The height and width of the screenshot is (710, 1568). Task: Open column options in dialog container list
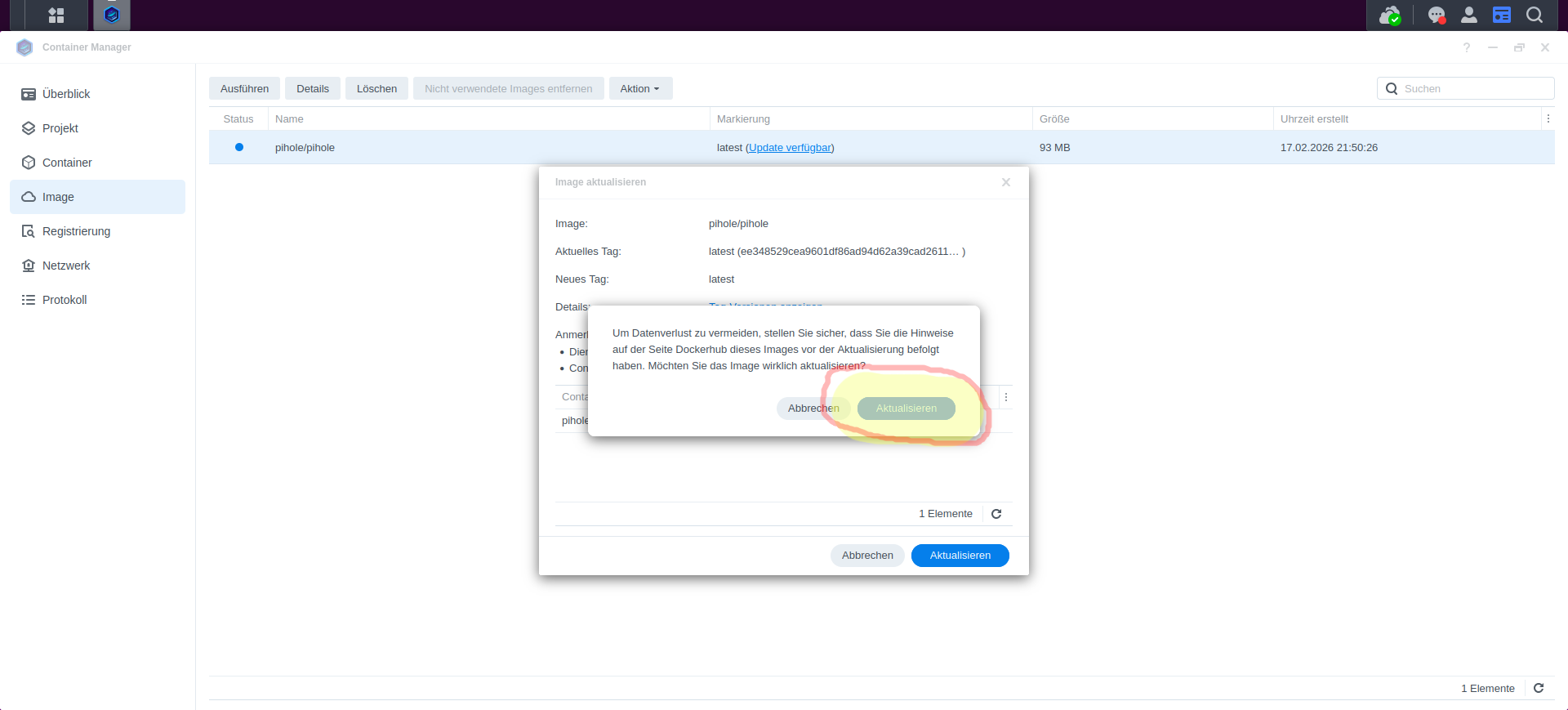1005,397
